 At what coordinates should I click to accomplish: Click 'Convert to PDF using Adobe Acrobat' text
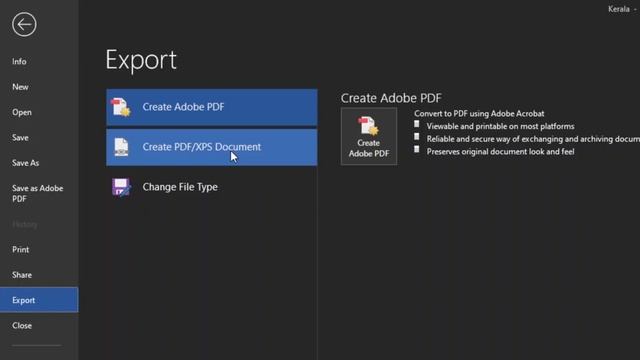click(479, 113)
